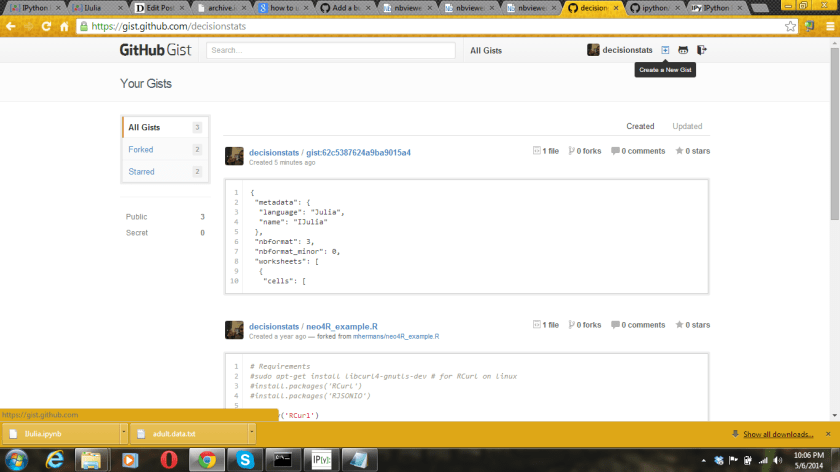Open the neo4R_example.R gist link

[342, 326]
